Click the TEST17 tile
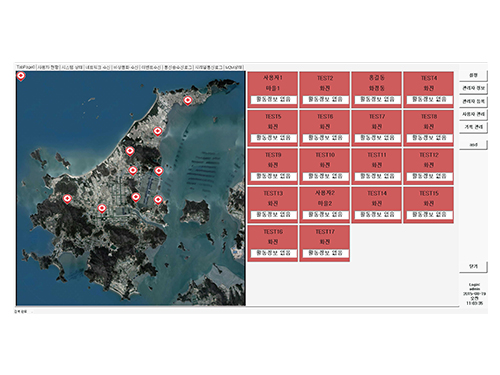Viewport: 500px width, 375px height. click(x=325, y=243)
